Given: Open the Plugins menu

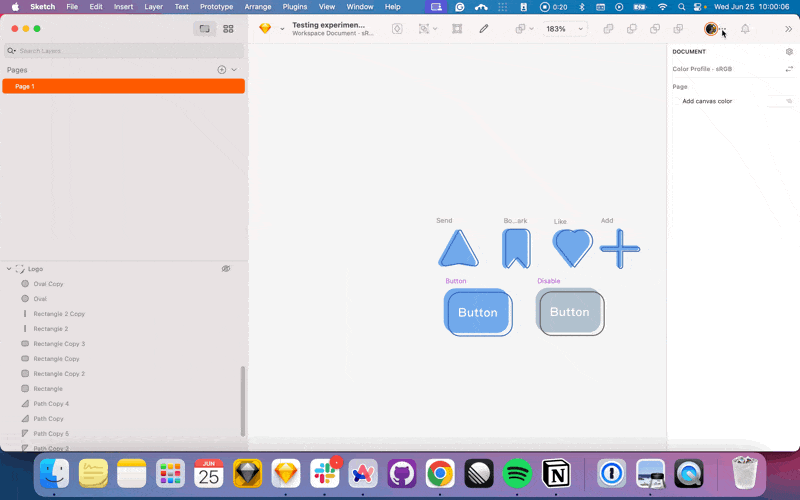Looking at the screenshot, I should tap(295, 7).
